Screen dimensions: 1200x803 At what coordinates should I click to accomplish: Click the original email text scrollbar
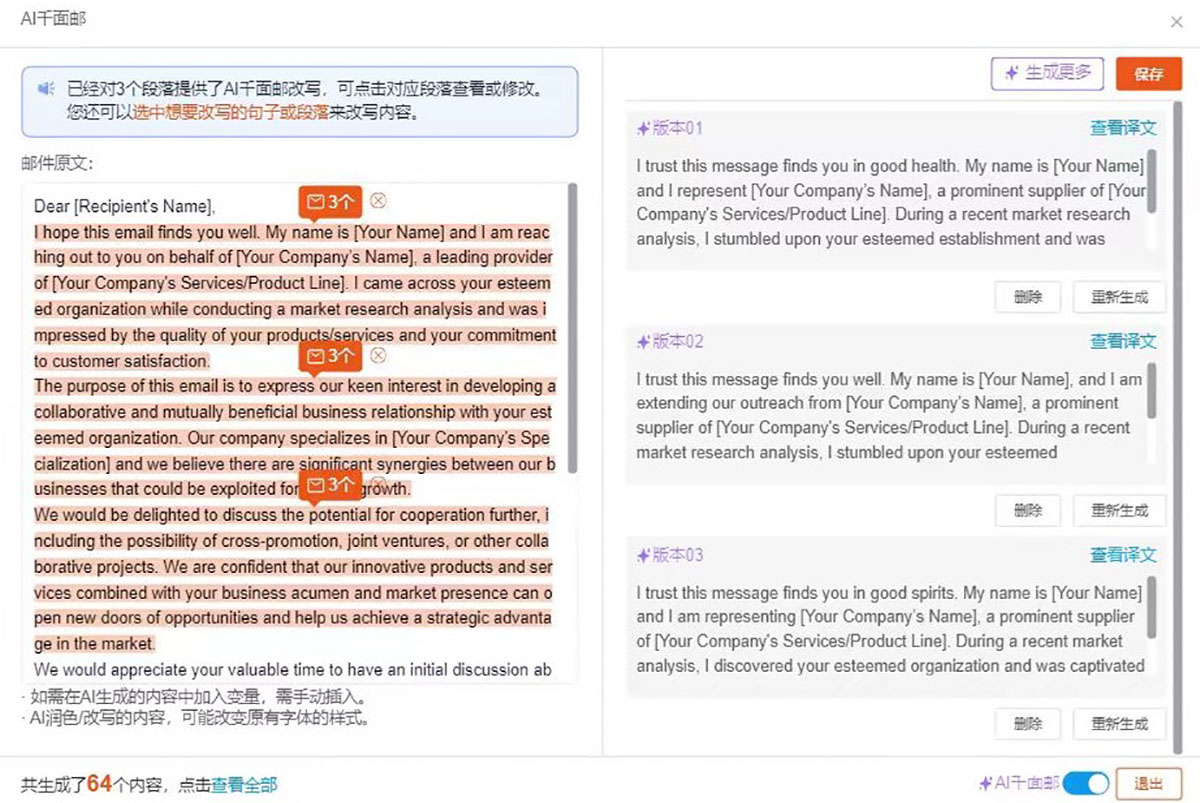pos(572,328)
